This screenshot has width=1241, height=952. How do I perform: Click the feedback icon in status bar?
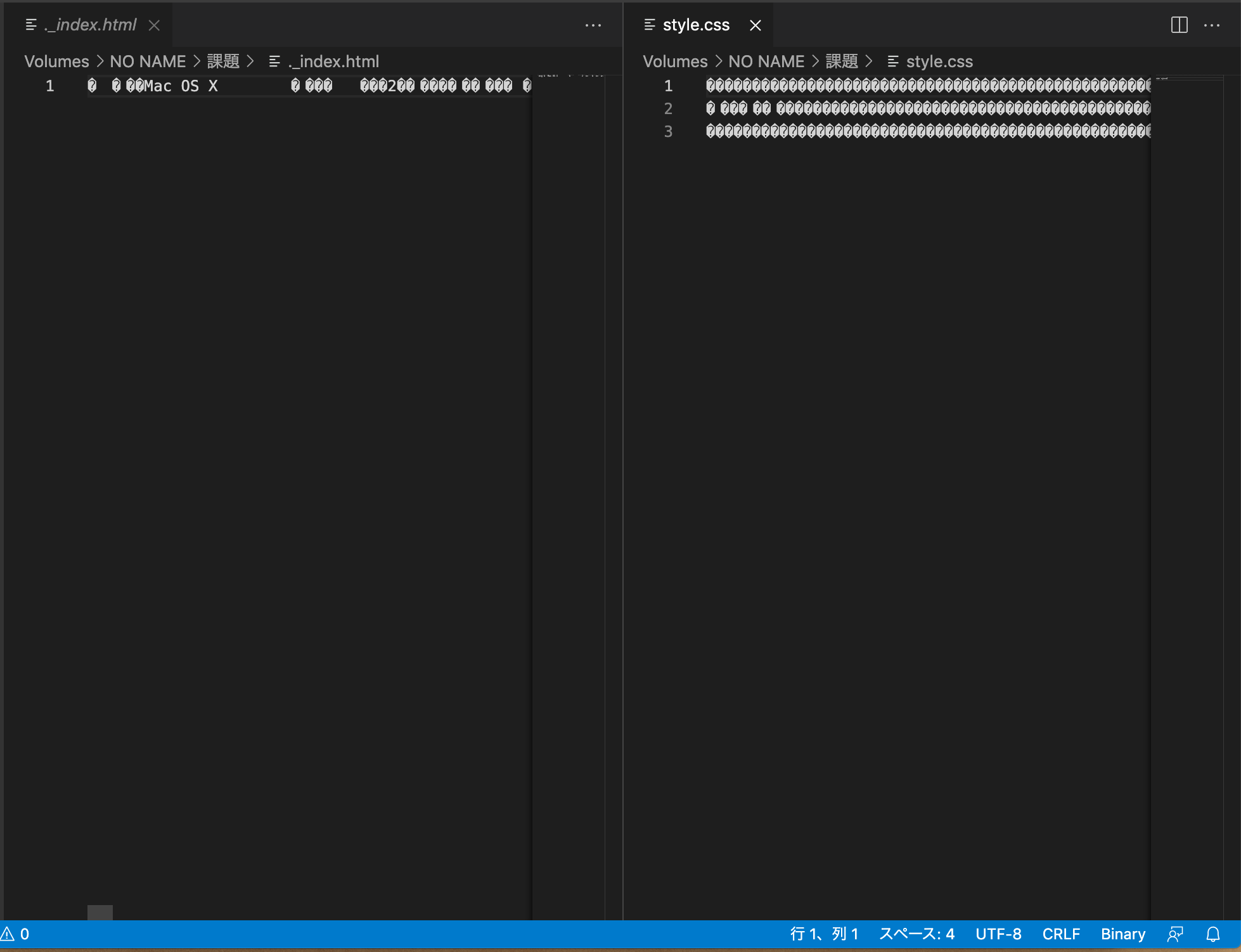point(1175,934)
